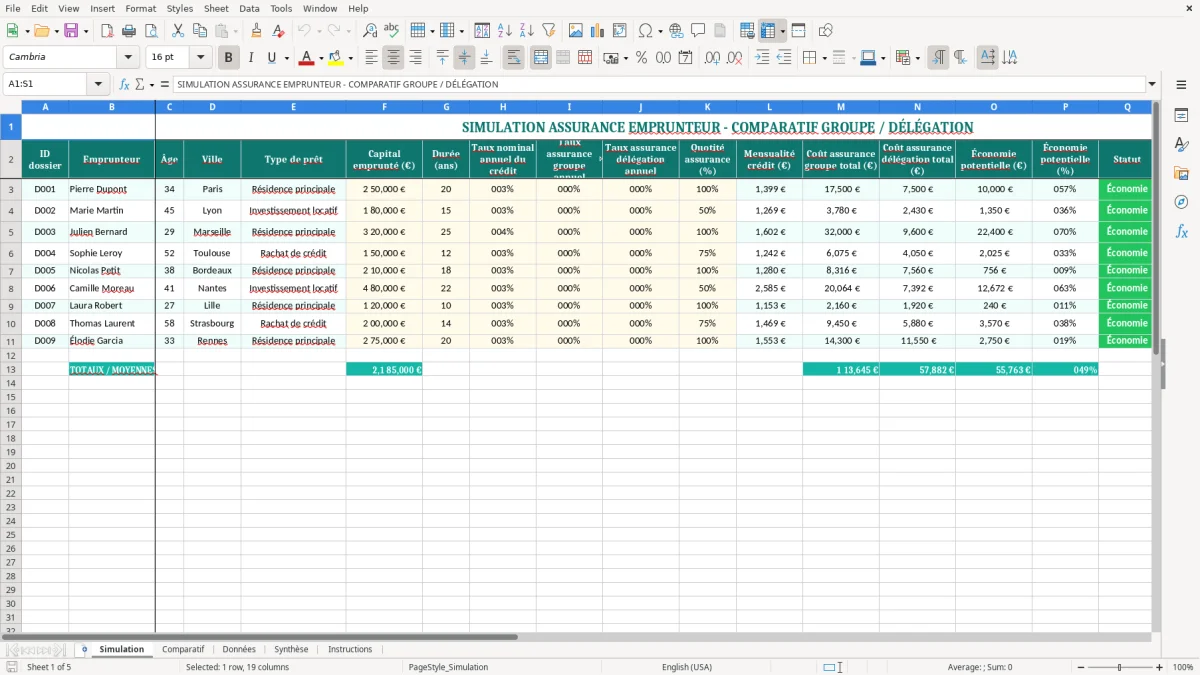Image resolution: width=1200 pixels, height=675 pixels.
Task: Open Print Preview toggle
Action: pos(150,31)
